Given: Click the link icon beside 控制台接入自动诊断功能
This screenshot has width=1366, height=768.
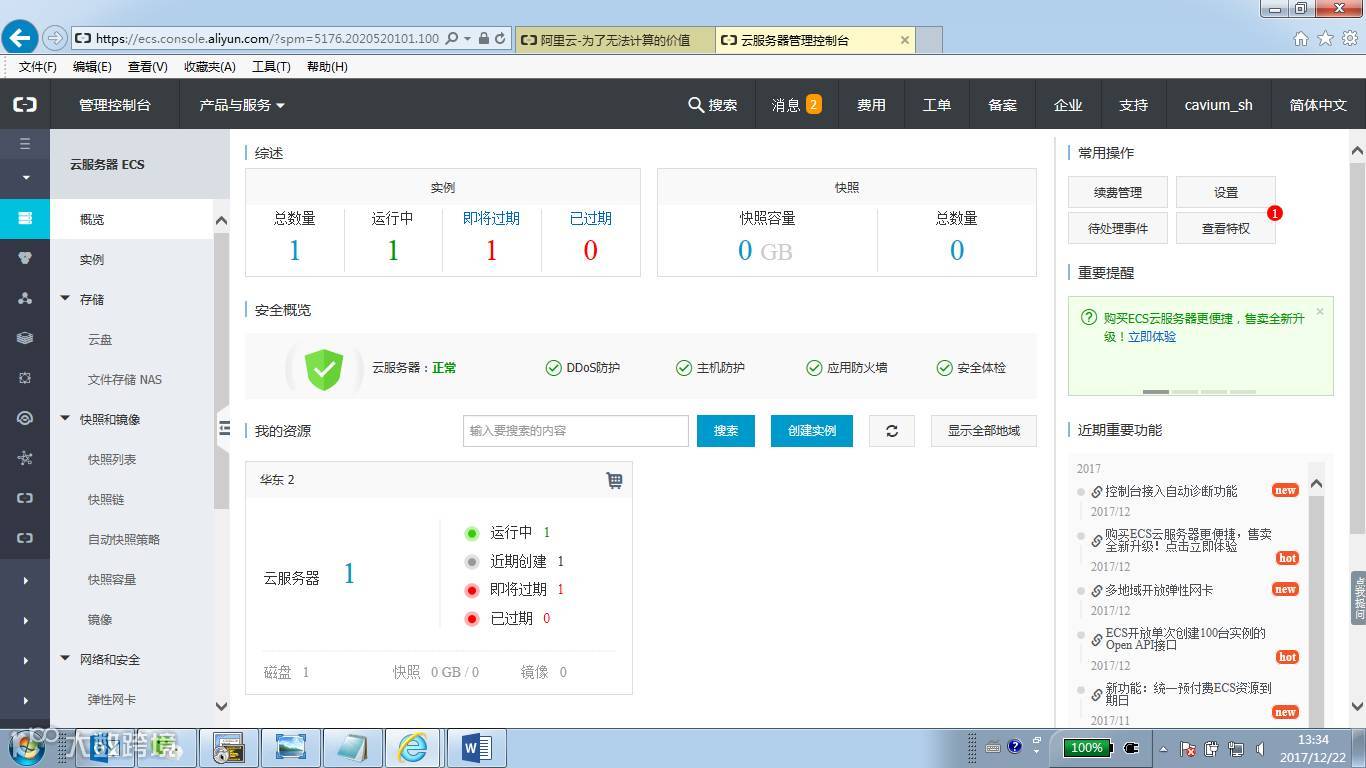Looking at the screenshot, I should 1097,492.
